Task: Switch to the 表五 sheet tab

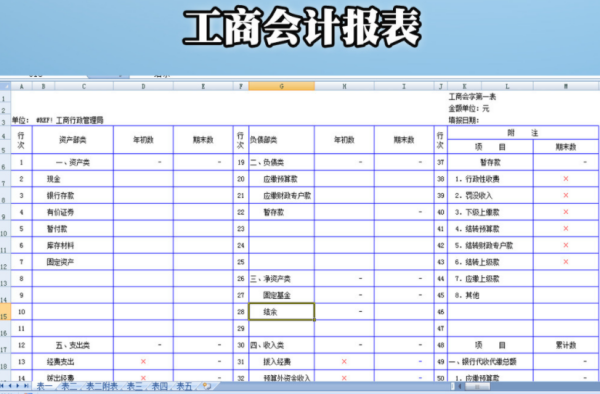Action: [184, 386]
